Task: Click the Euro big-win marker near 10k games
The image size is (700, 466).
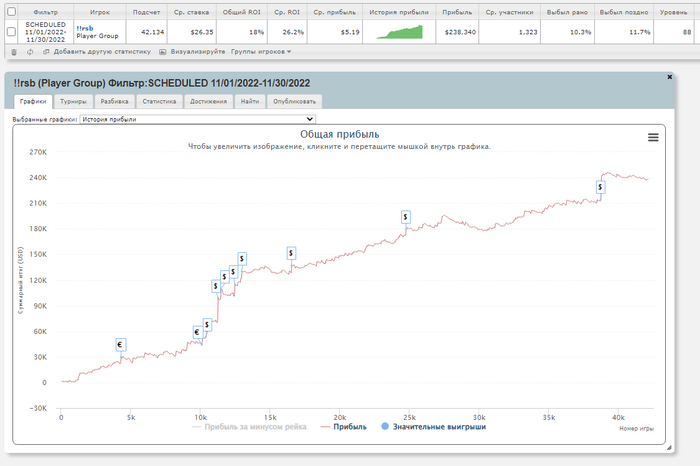Action: point(197,332)
